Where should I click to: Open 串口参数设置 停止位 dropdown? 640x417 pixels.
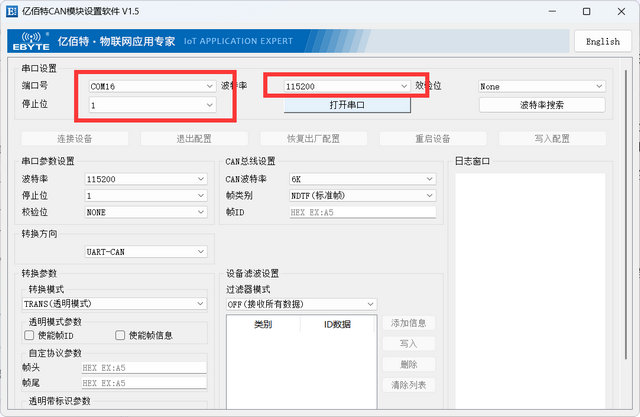[x=146, y=196]
